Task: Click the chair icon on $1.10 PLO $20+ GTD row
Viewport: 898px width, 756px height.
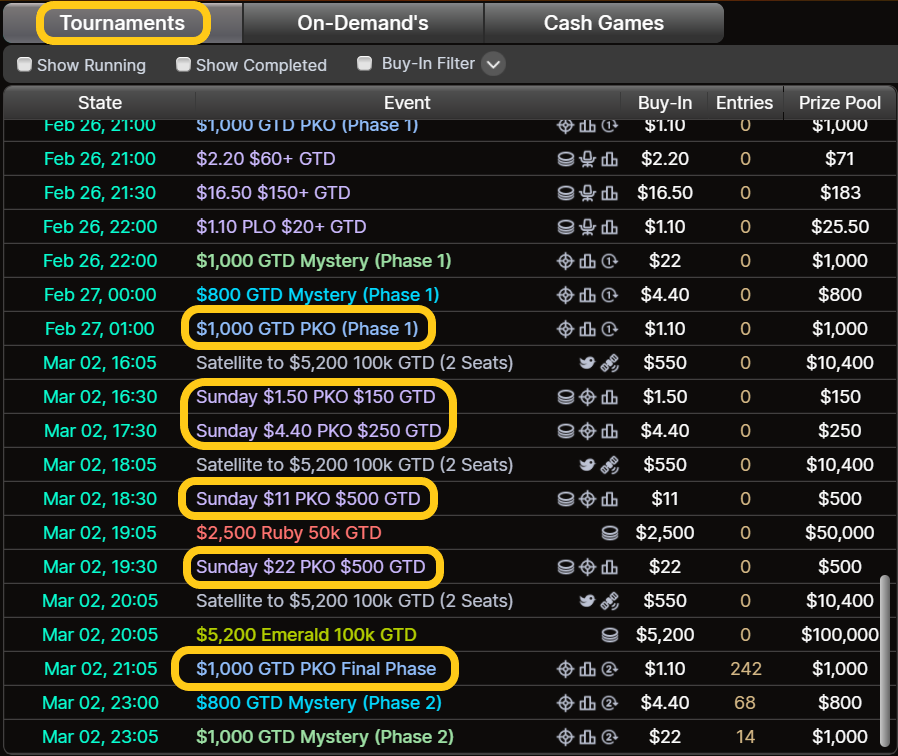Action: click(x=588, y=227)
